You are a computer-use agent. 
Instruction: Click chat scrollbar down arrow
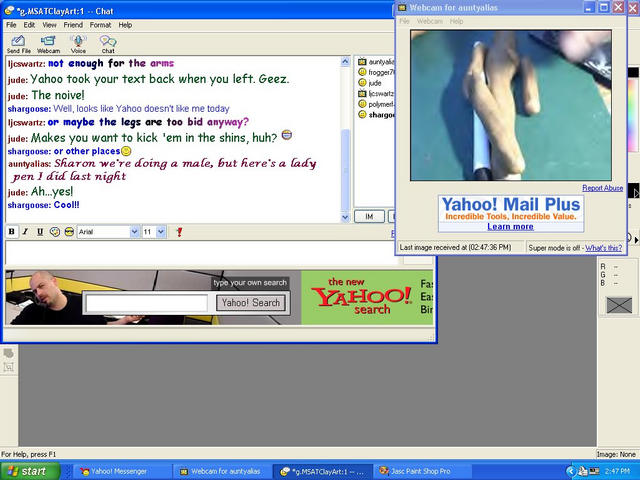(345, 217)
